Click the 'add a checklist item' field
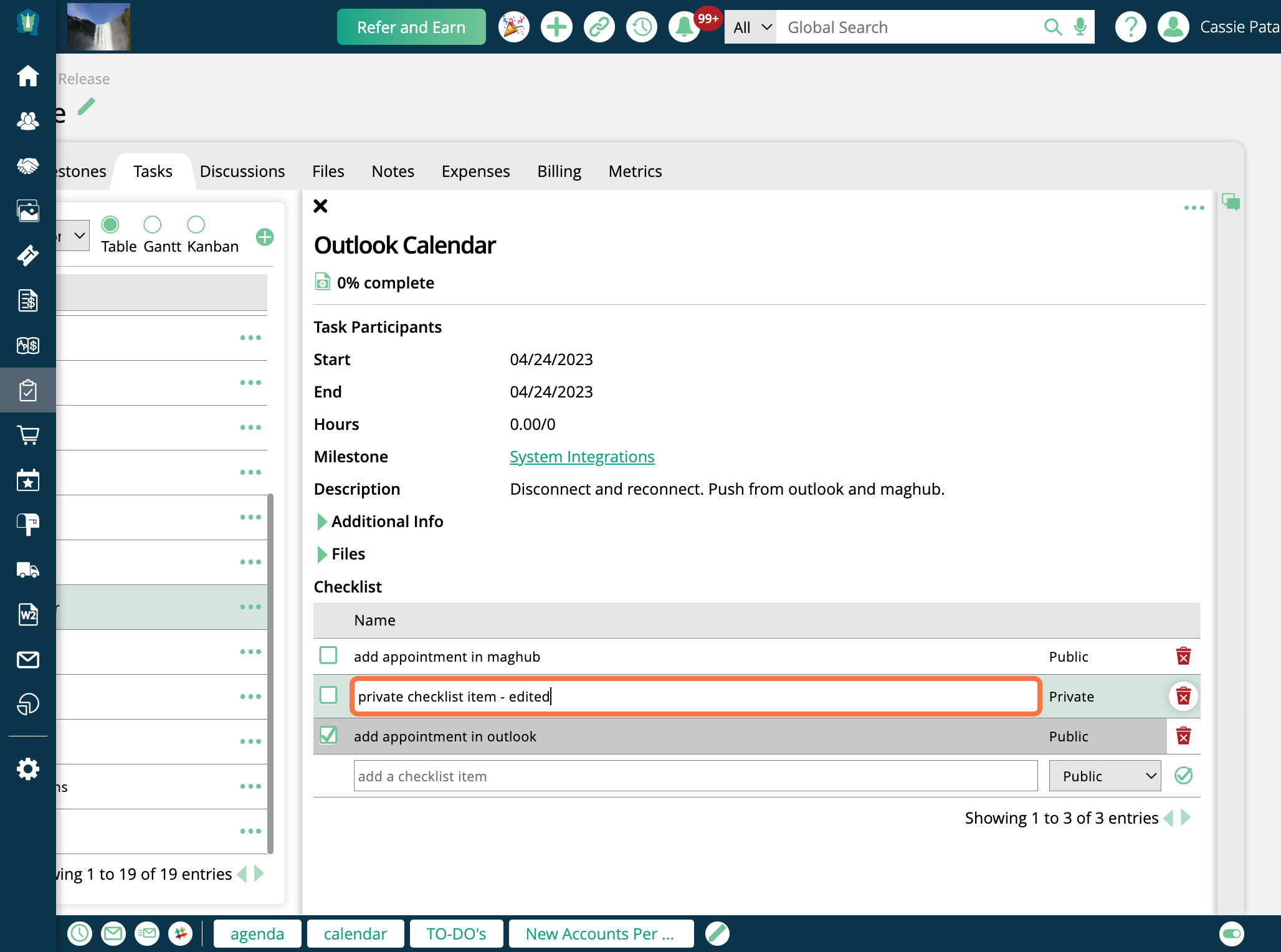Viewport: 1281px width, 952px height. [x=695, y=776]
